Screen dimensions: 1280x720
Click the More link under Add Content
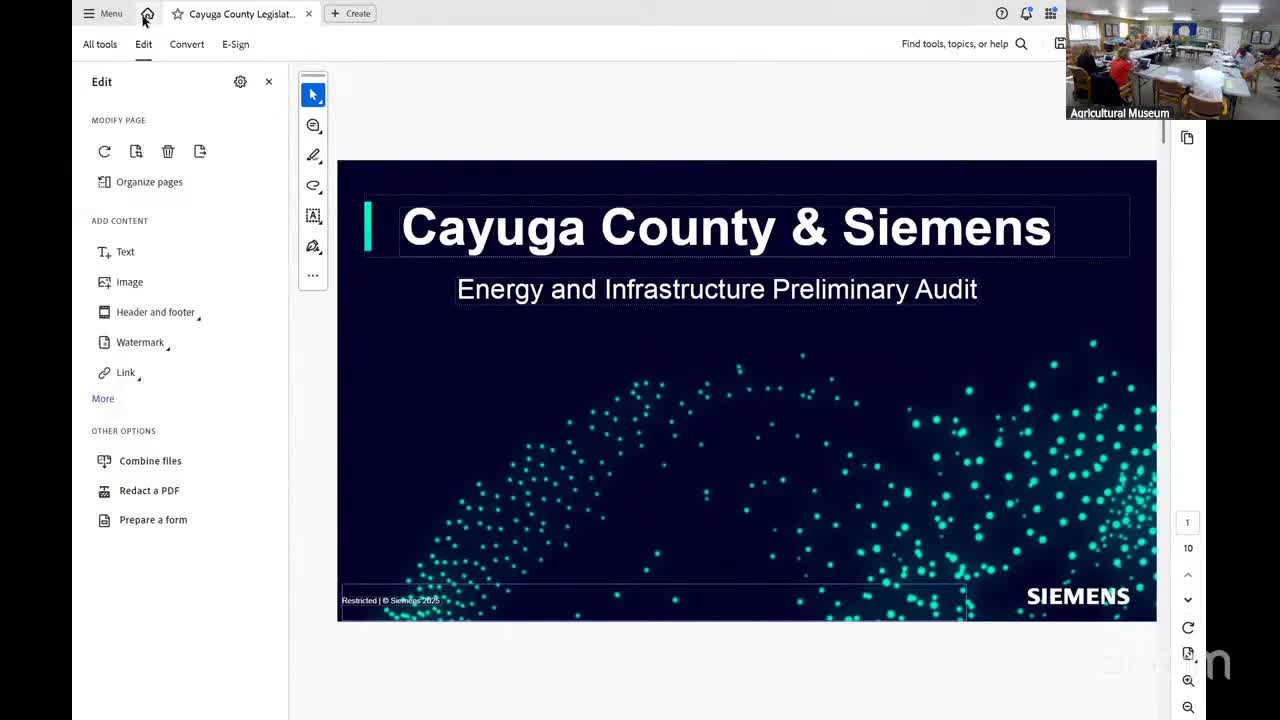103,399
